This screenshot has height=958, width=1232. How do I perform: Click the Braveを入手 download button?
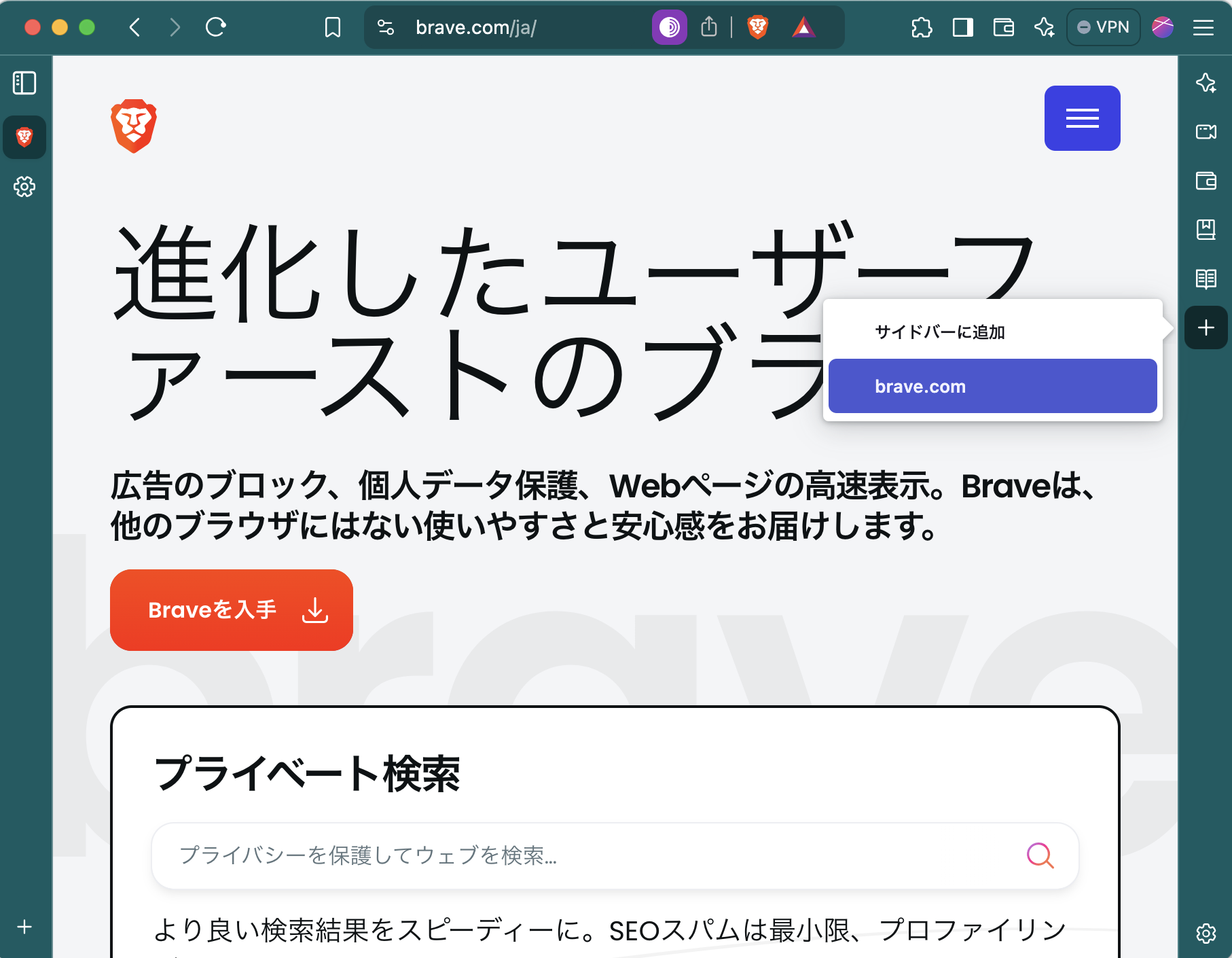tap(232, 610)
